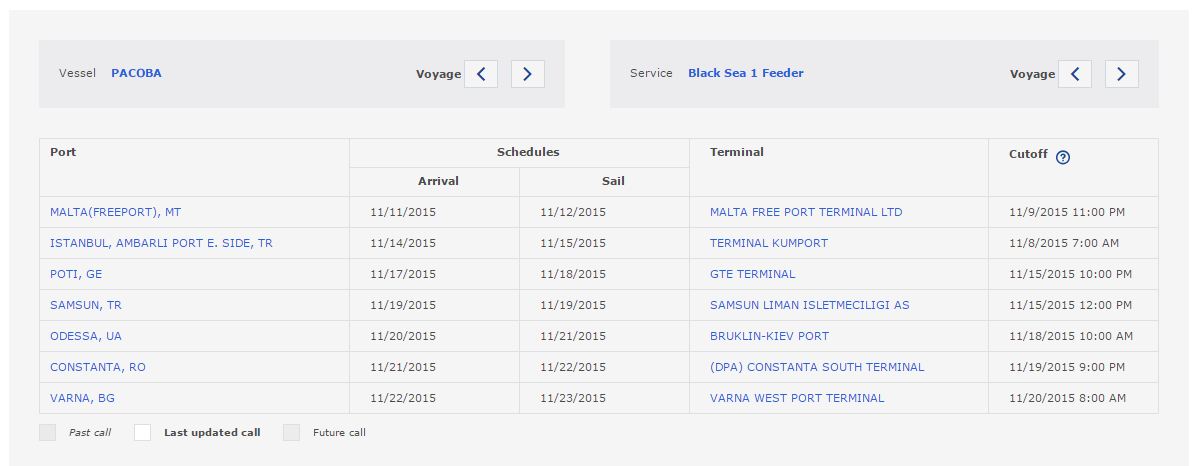Go to previous vessel voyage
Viewport: 1200px width, 466px height.
tap(481, 74)
